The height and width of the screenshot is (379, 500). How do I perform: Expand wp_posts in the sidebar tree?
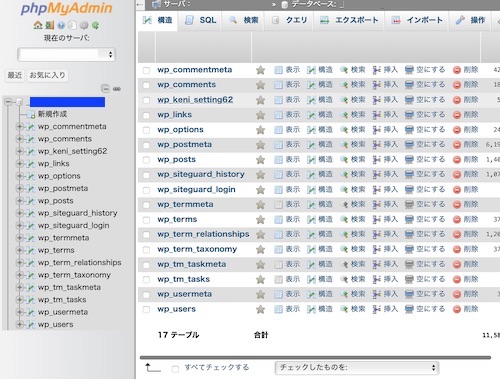click(x=19, y=201)
